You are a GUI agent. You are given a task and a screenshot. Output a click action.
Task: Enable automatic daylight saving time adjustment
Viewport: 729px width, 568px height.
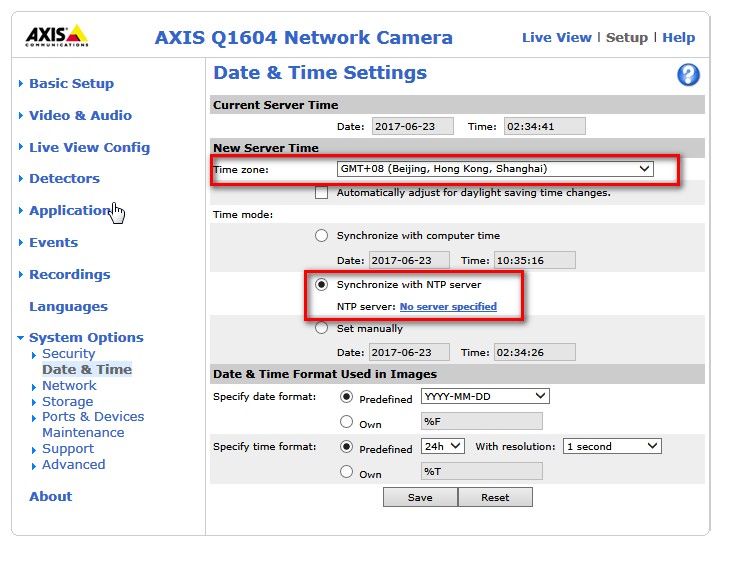[321, 192]
